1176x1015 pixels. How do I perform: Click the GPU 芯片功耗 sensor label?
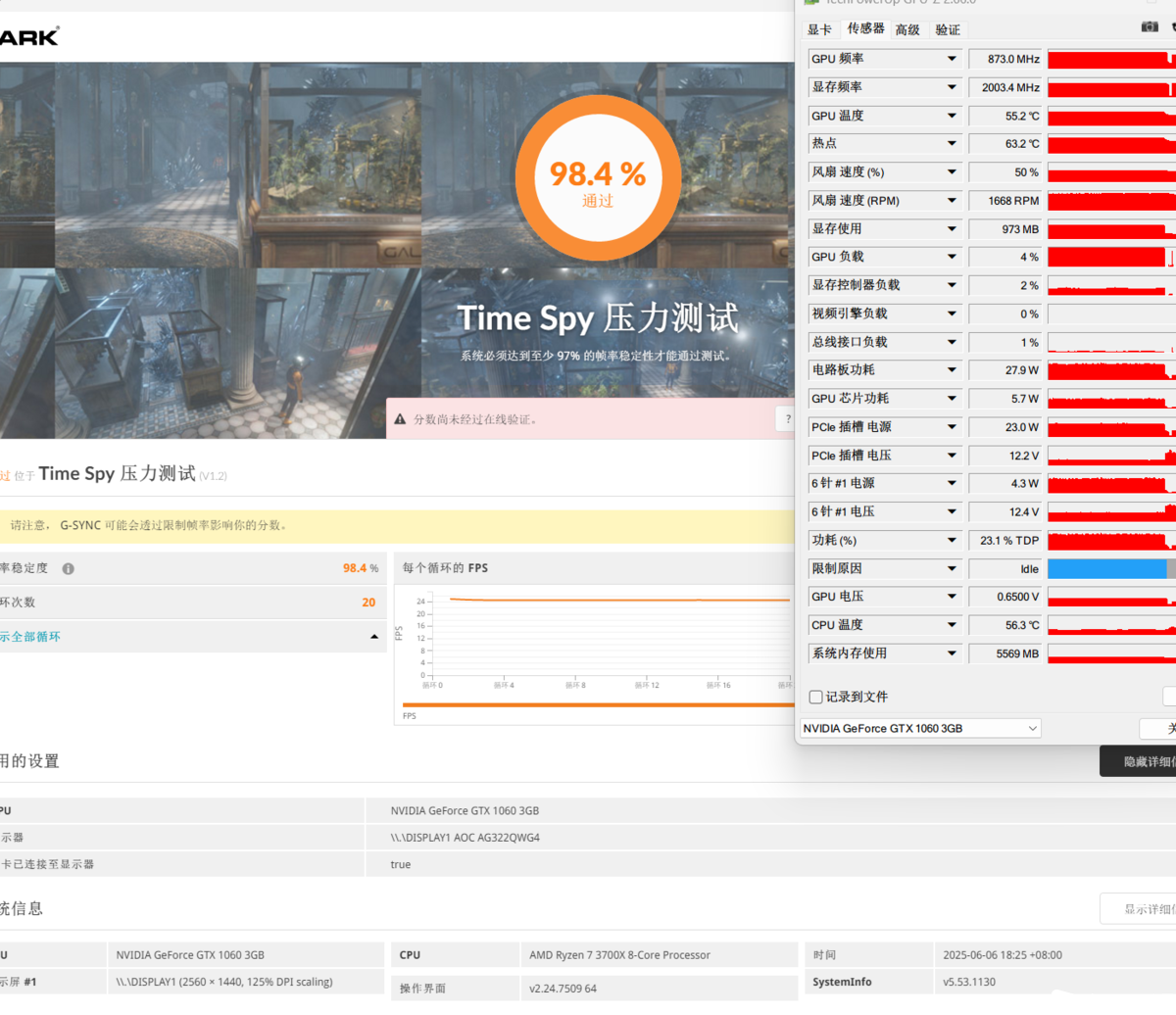[850, 399]
